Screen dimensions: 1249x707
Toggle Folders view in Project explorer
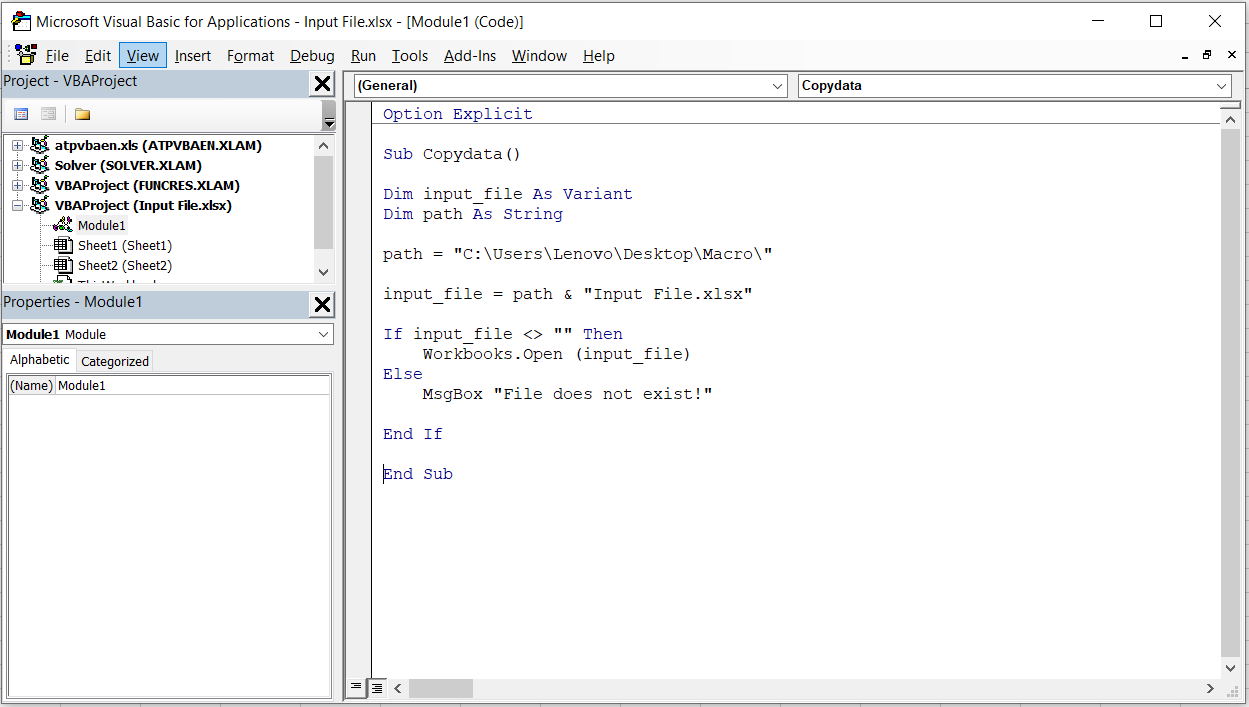pyautogui.click(x=82, y=114)
